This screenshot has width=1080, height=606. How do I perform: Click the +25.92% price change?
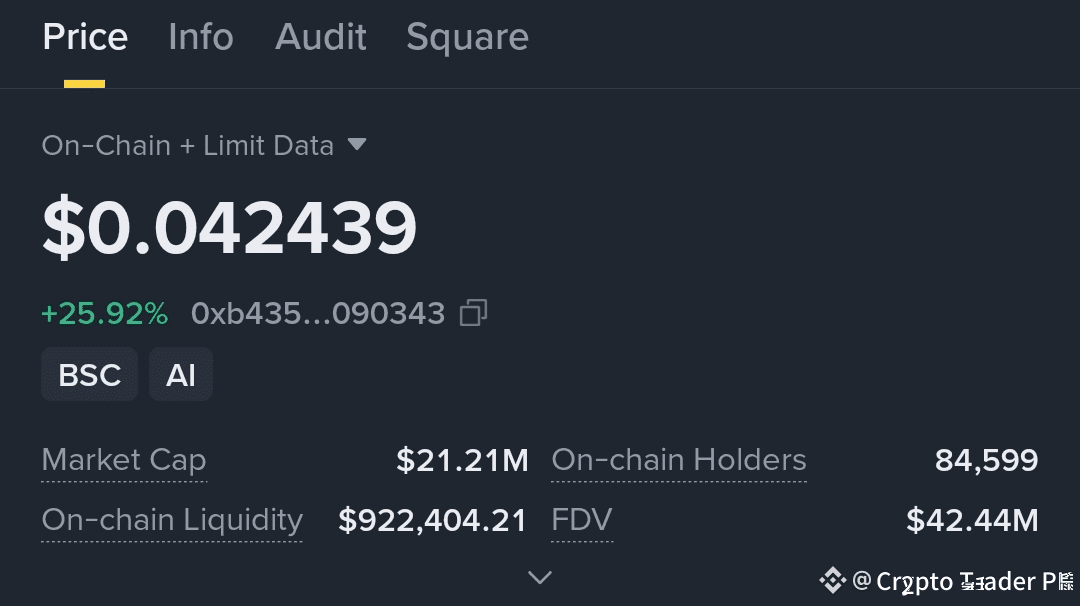105,314
